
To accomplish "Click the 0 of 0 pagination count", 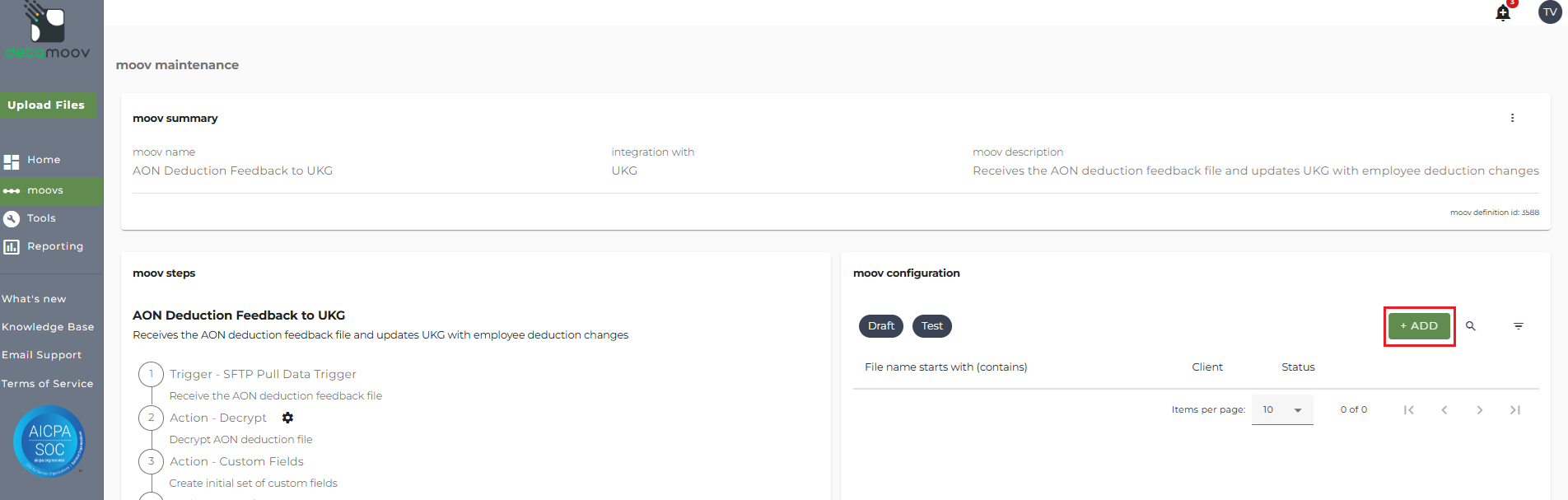I will 1354,409.
